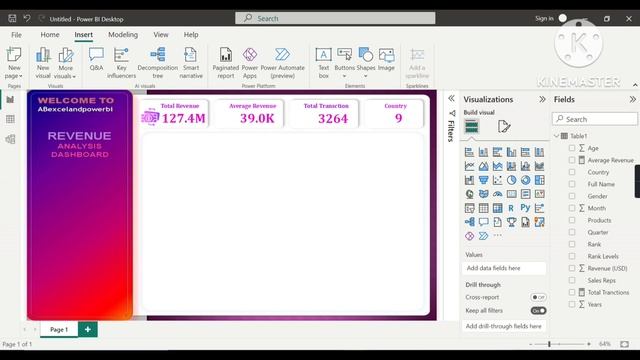Check the Products field checkbox
The height and width of the screenshot is (360, 640).
[x=572, y=220]
